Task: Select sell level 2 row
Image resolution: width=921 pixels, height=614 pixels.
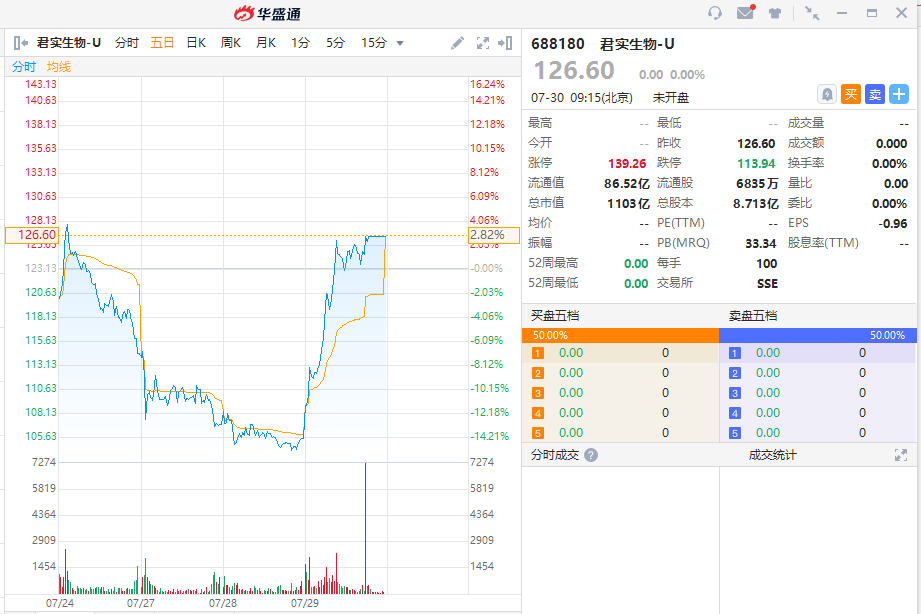Action: [818, 373]
